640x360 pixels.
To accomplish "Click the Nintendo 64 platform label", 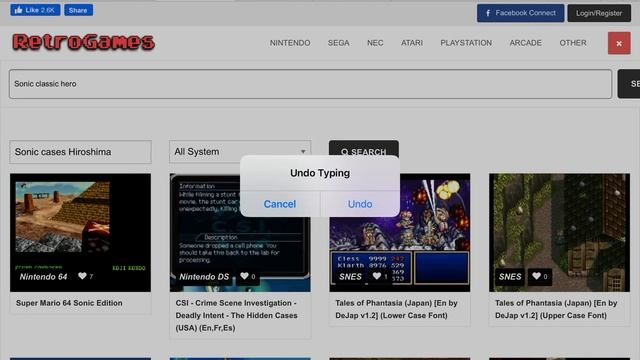I will (43, 276).
